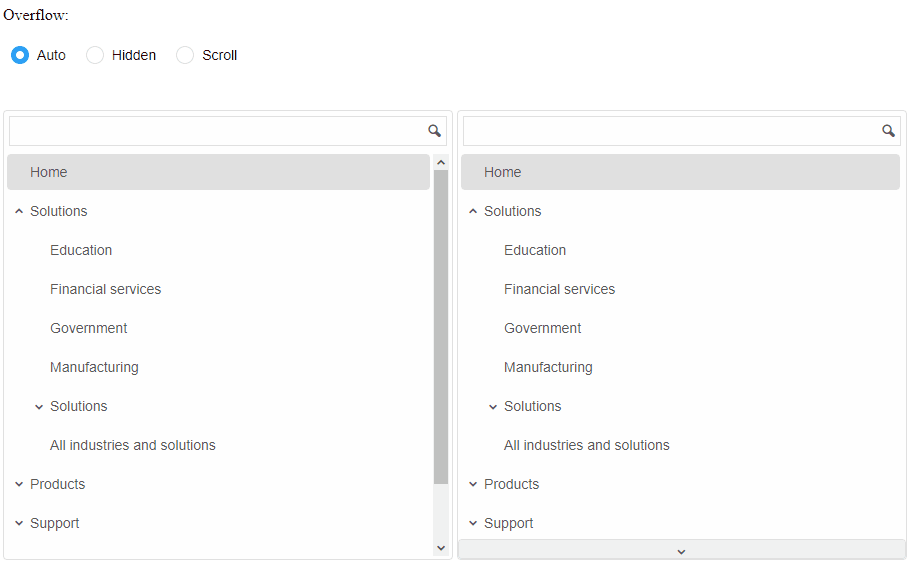Collapse top-level Solutions in right panel
Viewport: 911px width, 570px height.
pyautogui.click(x=473, y=211)
